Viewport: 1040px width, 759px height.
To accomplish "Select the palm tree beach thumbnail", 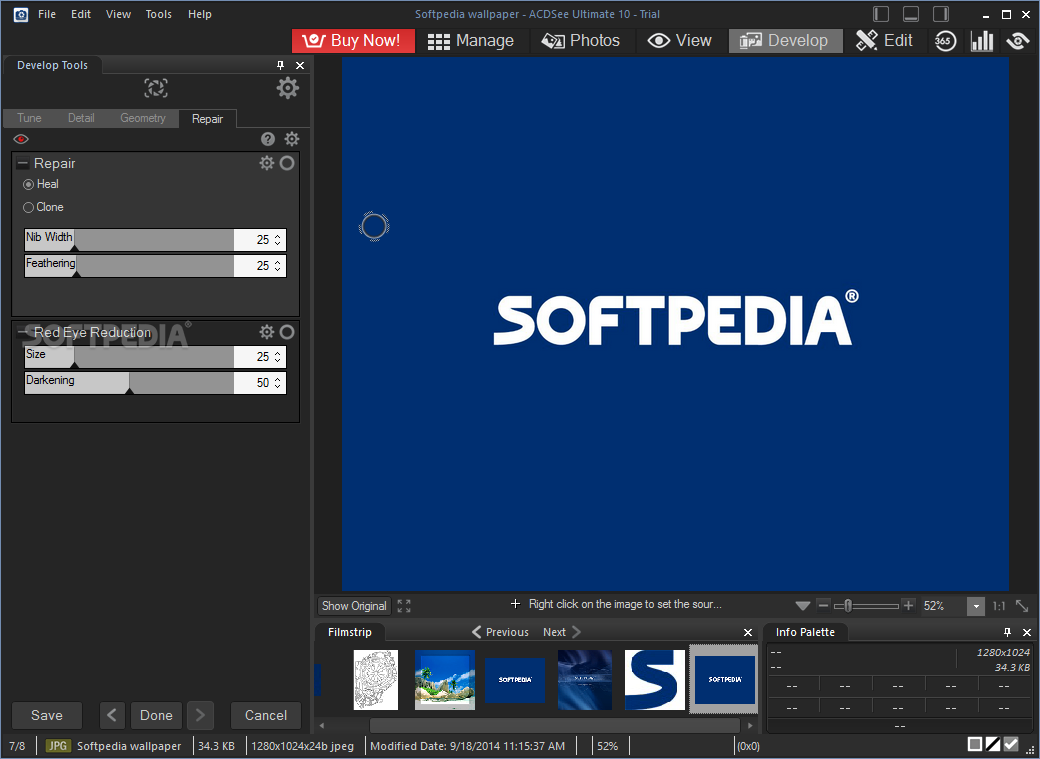I will click(x=445, y=679).
